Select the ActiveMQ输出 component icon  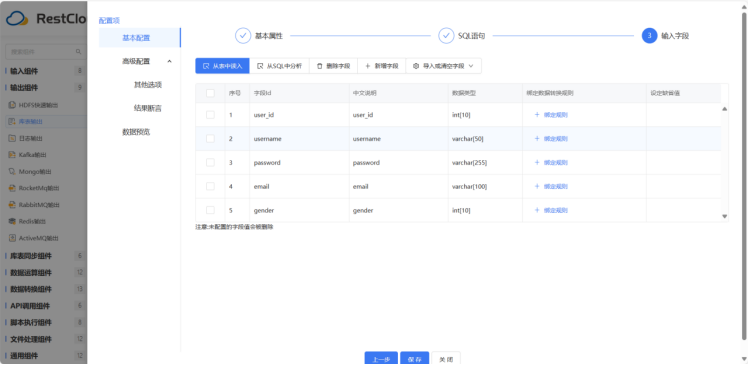13,238
